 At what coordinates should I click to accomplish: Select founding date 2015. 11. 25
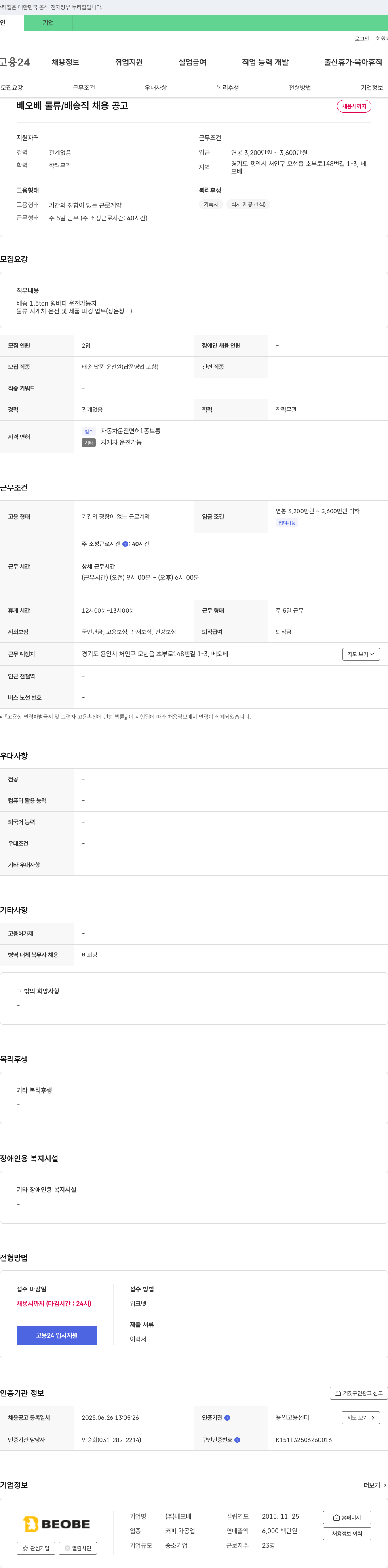pyautogui.click(x=280, y=1516)
